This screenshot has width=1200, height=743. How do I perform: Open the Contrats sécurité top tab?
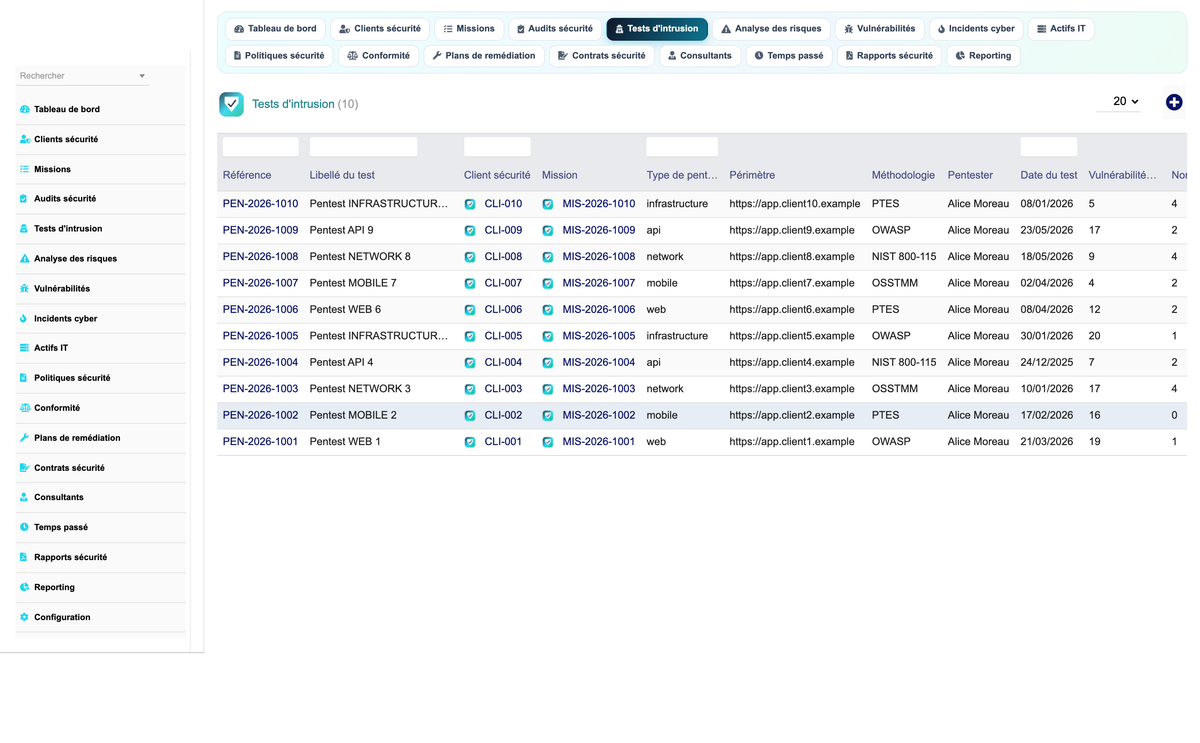click(602, 56)
